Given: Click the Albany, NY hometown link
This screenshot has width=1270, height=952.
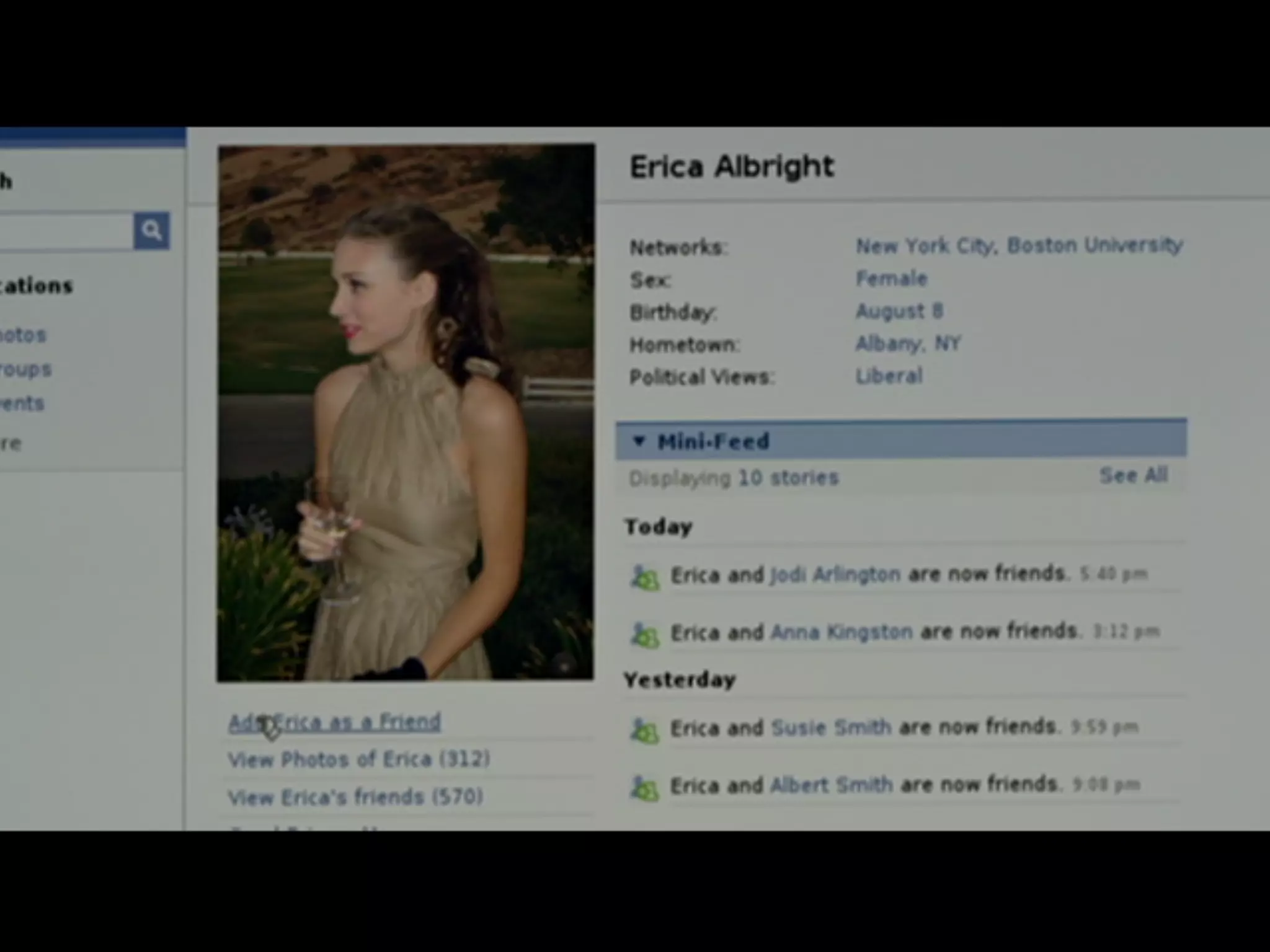Looking at the screenshot, I should (x=908, y=343).
